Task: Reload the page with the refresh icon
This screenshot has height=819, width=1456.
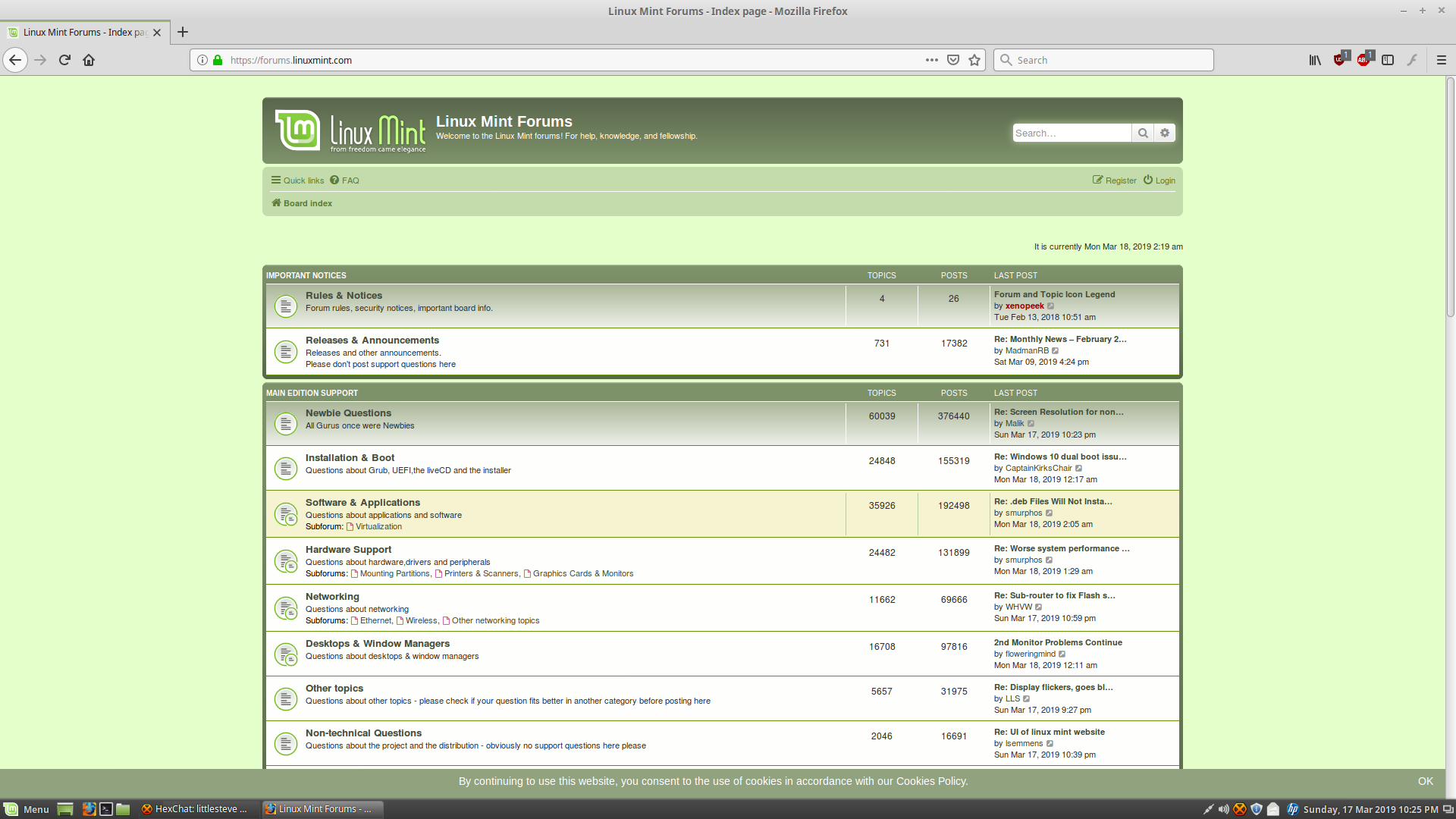Action: 64,60
